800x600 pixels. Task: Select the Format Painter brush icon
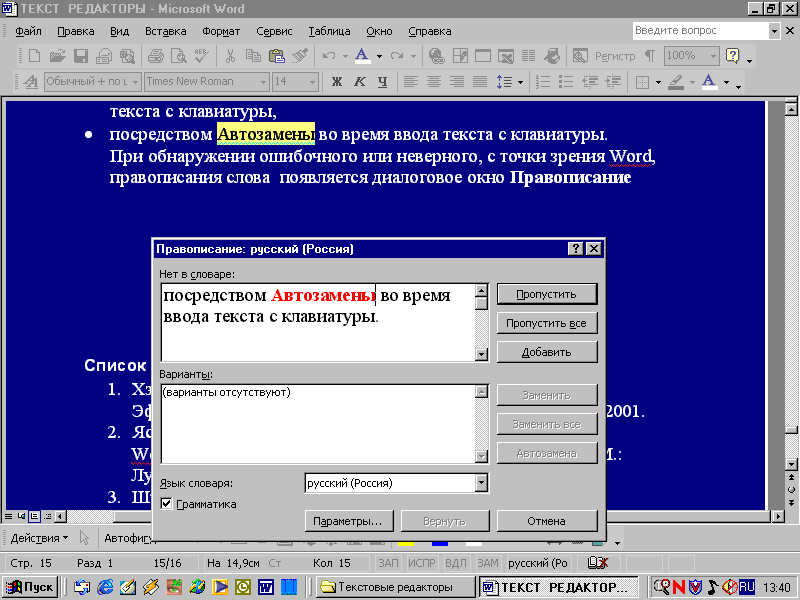[x=300, y=56]
